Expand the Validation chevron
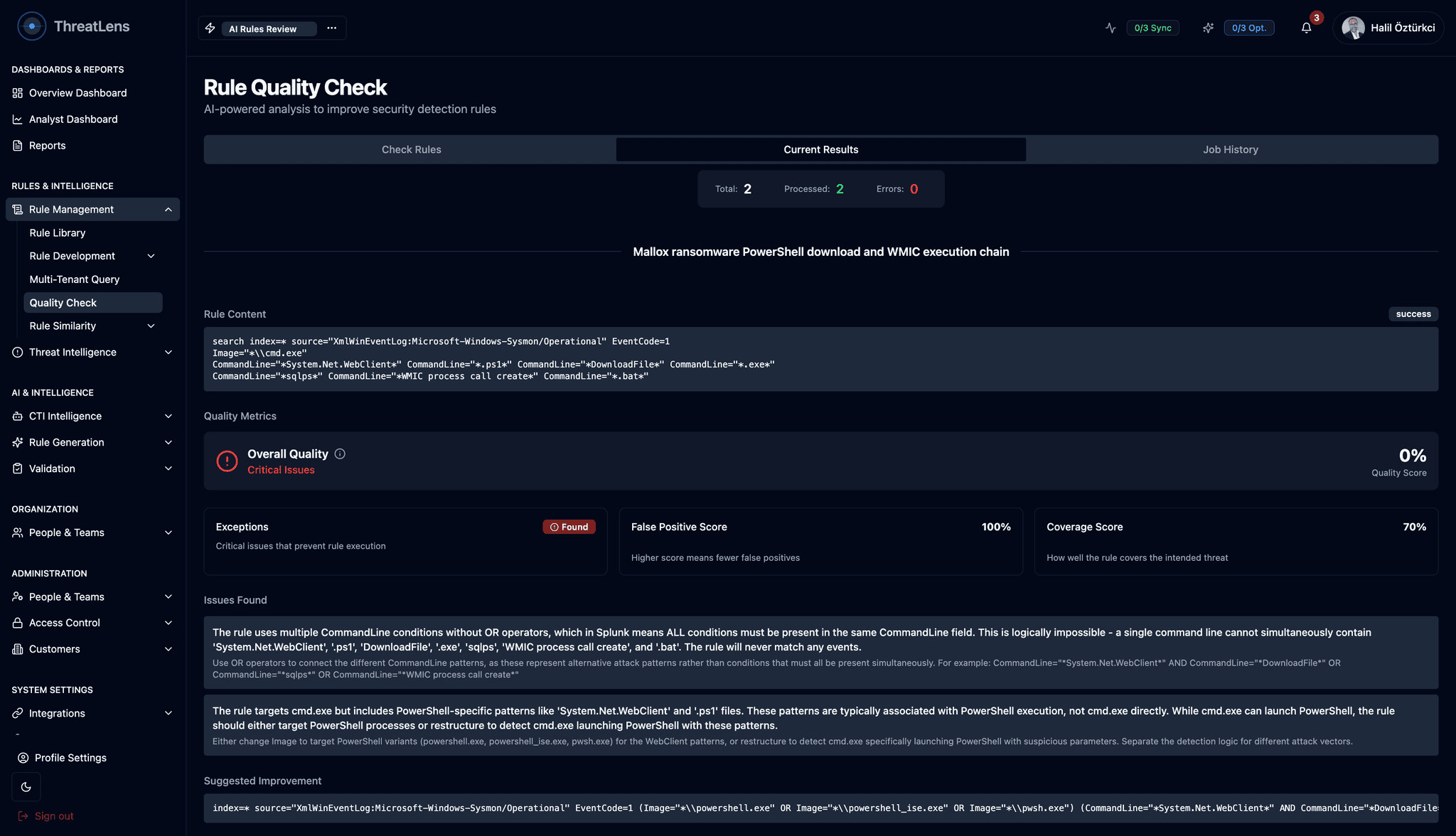Image resolution: width=1456 pixels, height=836 pixels. point(168,468)
